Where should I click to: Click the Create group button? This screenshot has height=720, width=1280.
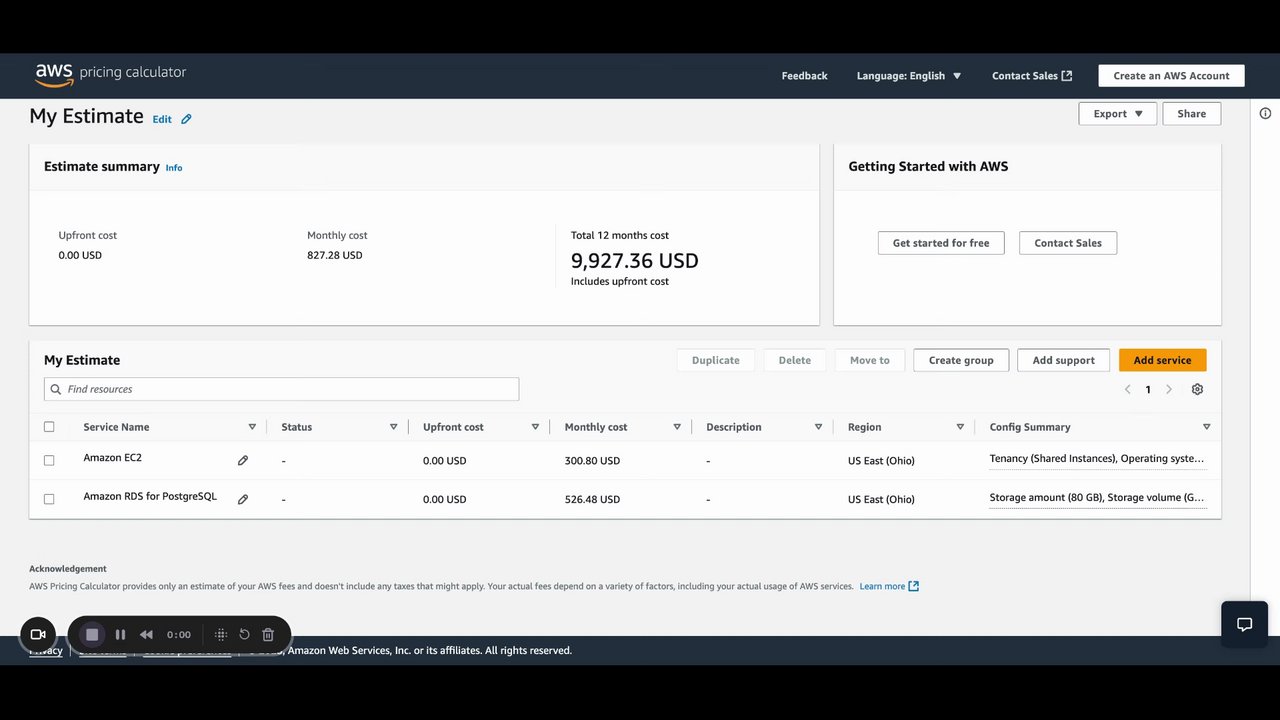(x=961, y=360)
